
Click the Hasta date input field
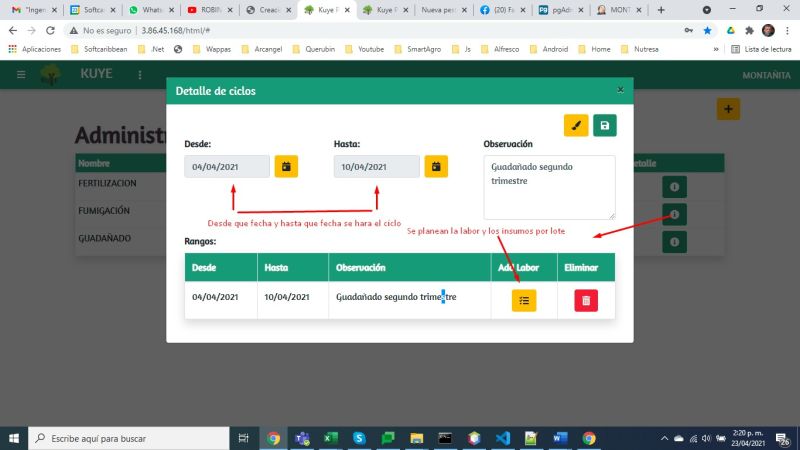click(376, 167)
